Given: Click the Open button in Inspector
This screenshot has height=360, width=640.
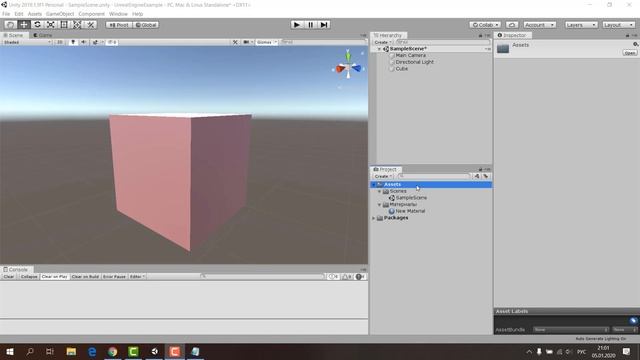Looking at the screenshot, I should [630, 53].
